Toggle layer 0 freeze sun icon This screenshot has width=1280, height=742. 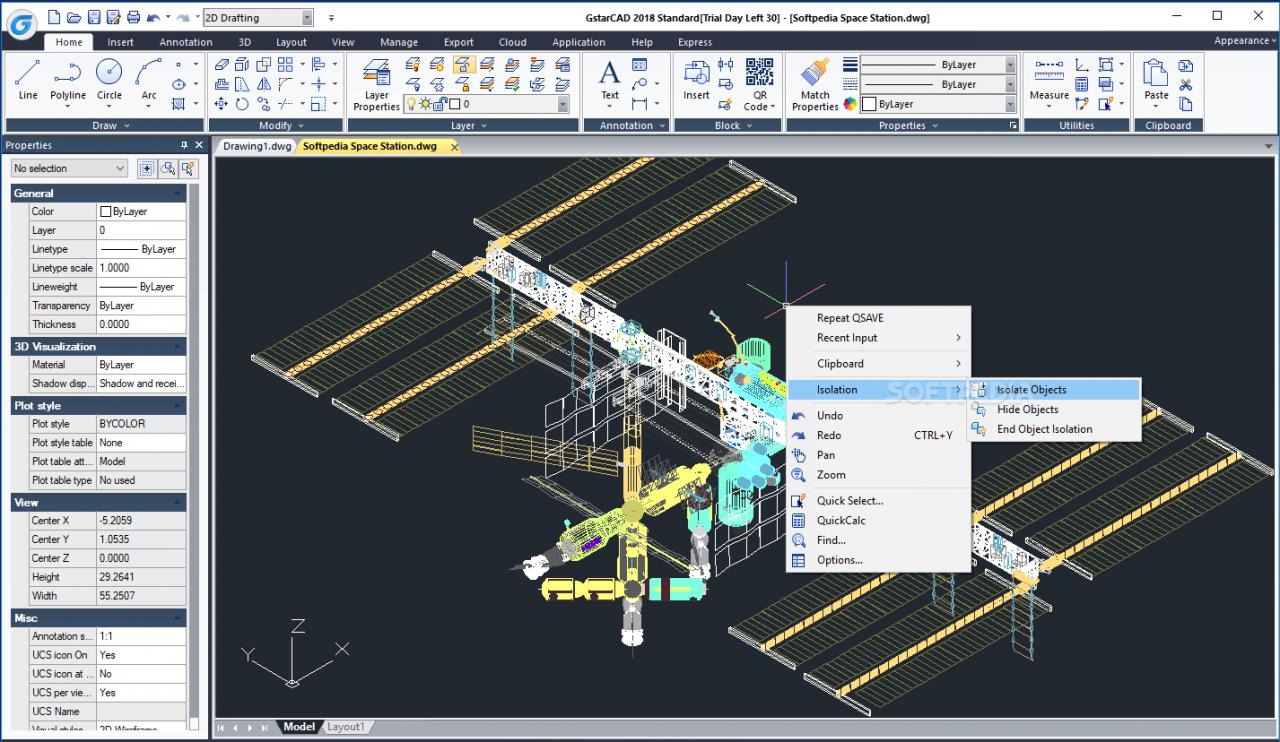(x=425, y=104)
